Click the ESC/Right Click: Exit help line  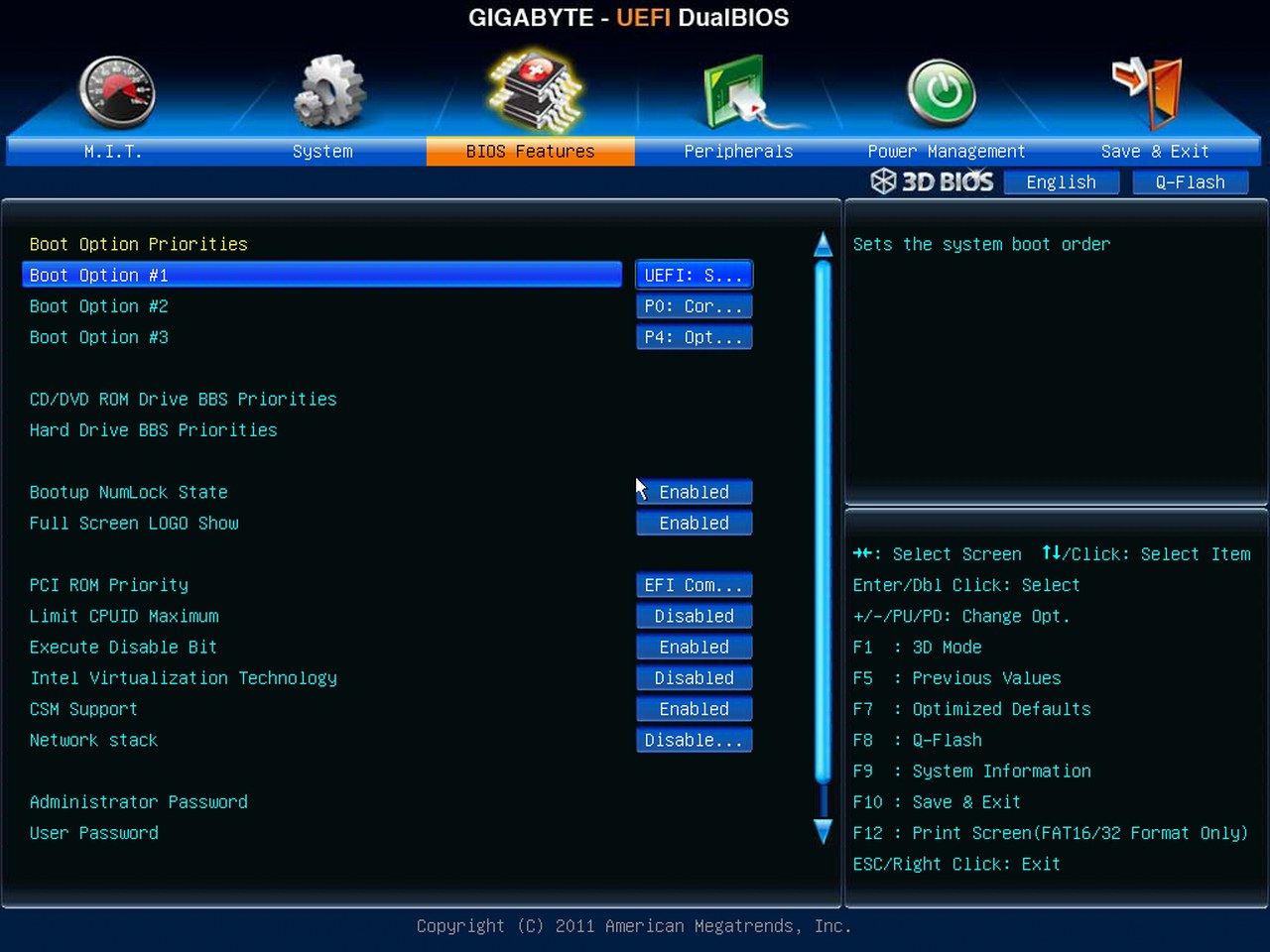(x=956, y=864)
